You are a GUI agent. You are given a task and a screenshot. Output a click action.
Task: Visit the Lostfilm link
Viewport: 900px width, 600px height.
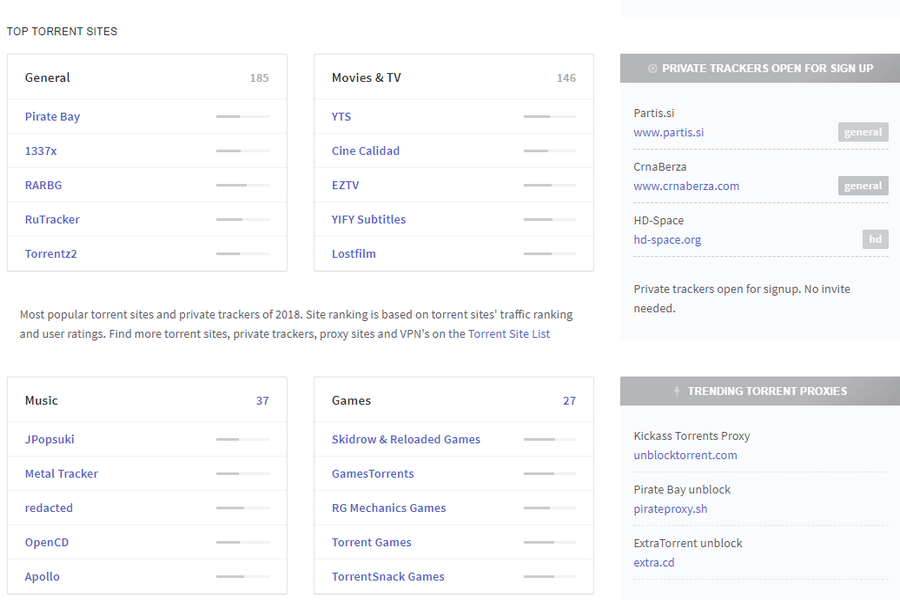(354, 254)
